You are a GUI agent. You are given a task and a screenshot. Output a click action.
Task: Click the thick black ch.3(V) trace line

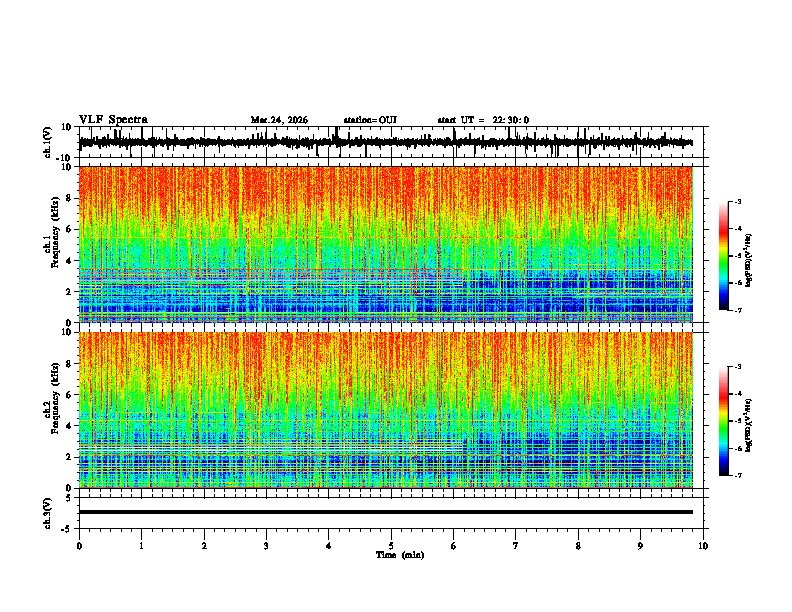pos(386,512)
